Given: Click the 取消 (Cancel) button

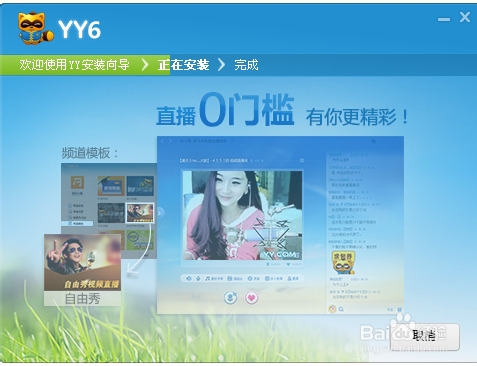Looking at the screenshot, I should (x=424, y=336).
